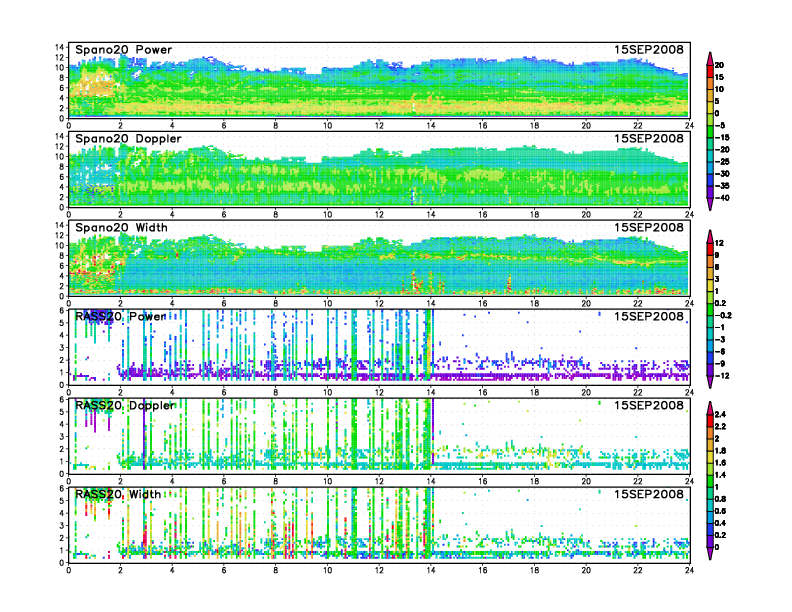Click the -35 label on the top colorbar

[722, 186]
